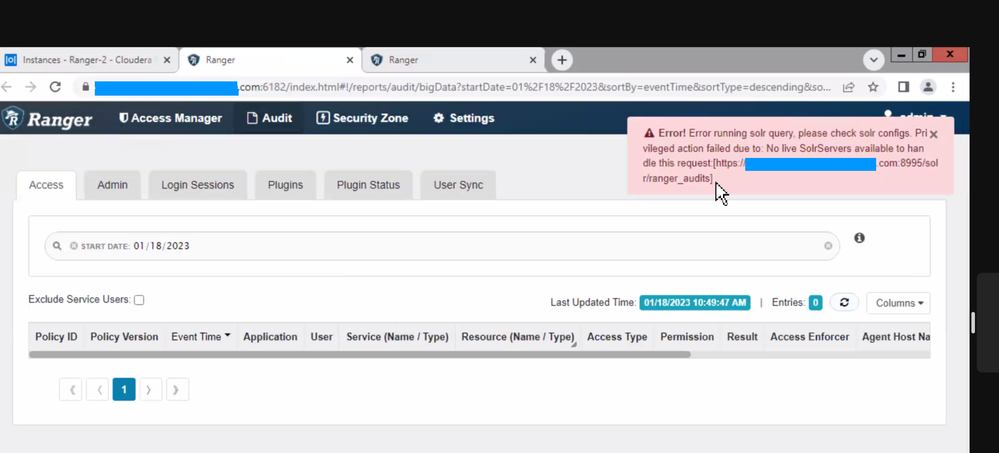Open the browser profile menu
999x453 pixels.
(928, 87)
